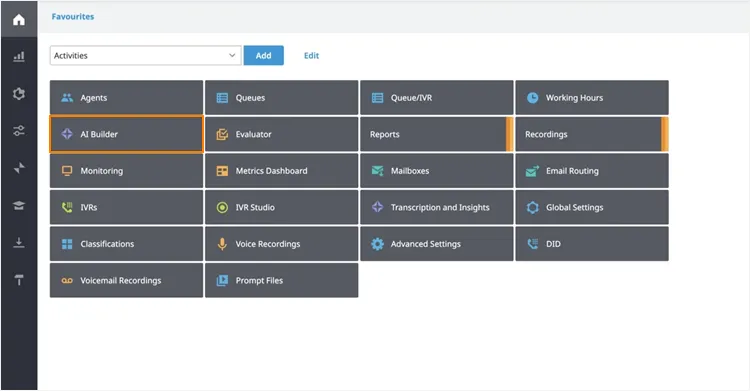This screenshot has width=750, height=391.
Task: Click the AI Builder label text
Action: tap(99, 134)
